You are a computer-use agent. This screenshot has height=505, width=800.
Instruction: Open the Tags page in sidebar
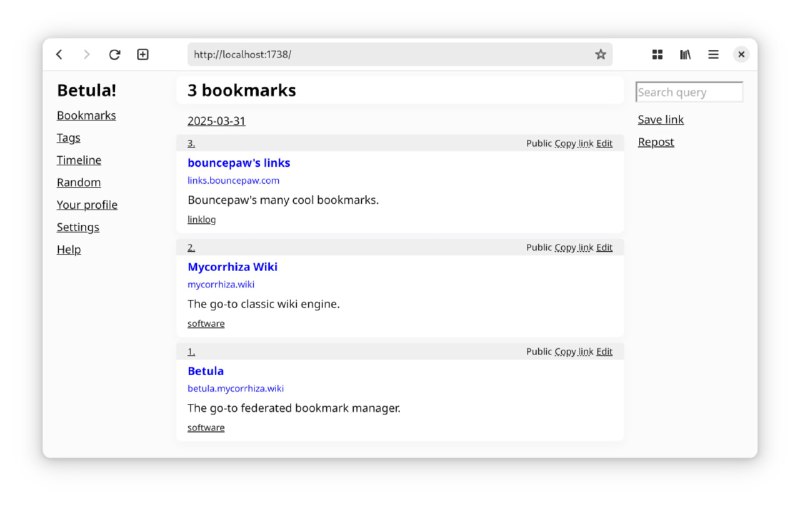click(x=68, y=138)
